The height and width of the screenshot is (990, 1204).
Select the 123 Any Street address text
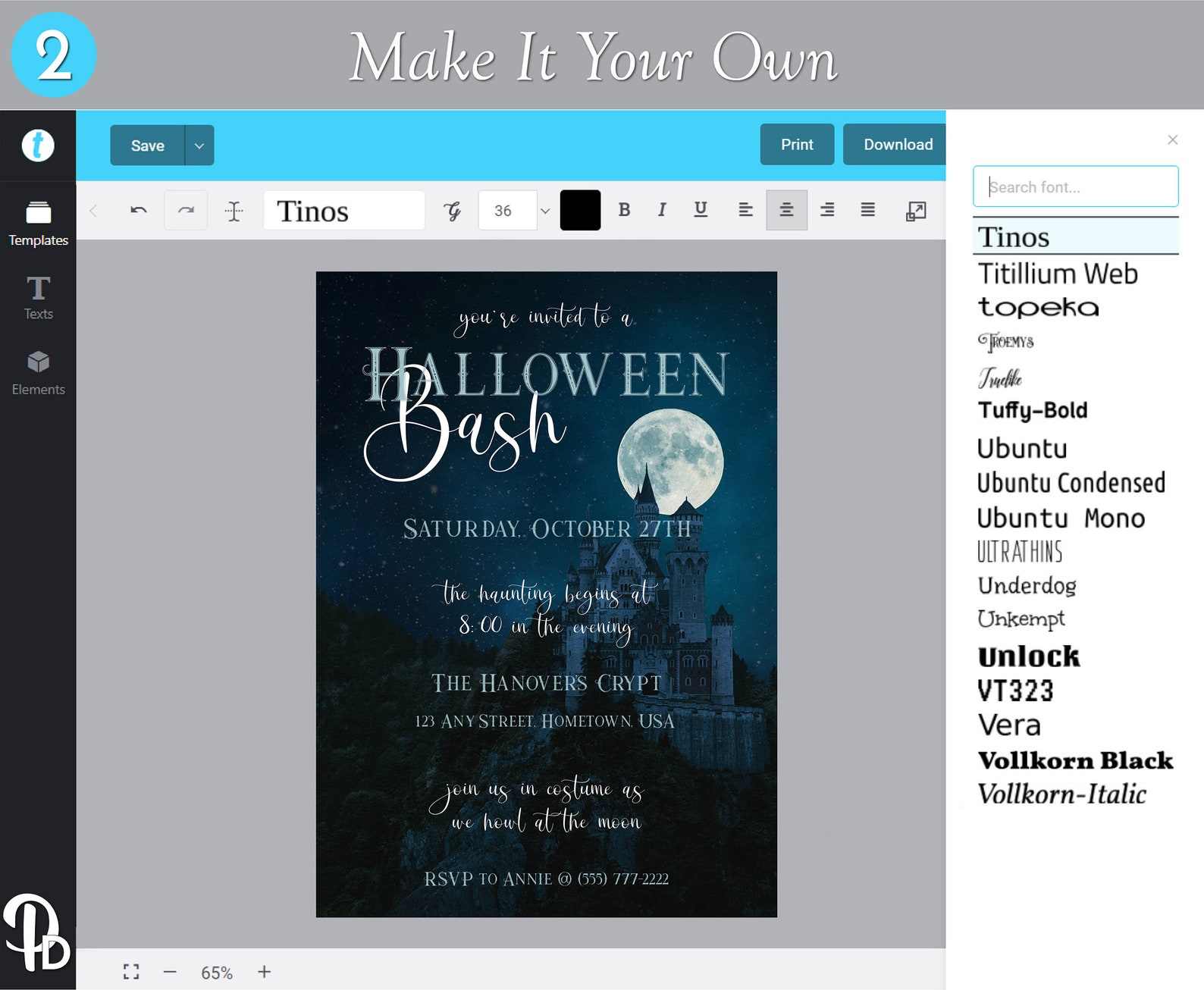click(x=544, y=720)
